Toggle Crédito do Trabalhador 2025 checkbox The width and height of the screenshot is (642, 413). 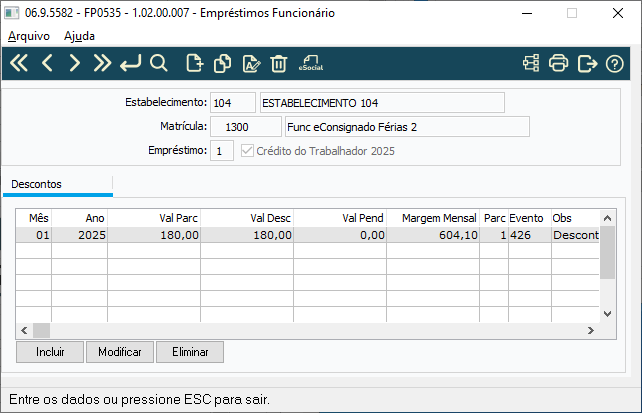[x=247, y=151]
